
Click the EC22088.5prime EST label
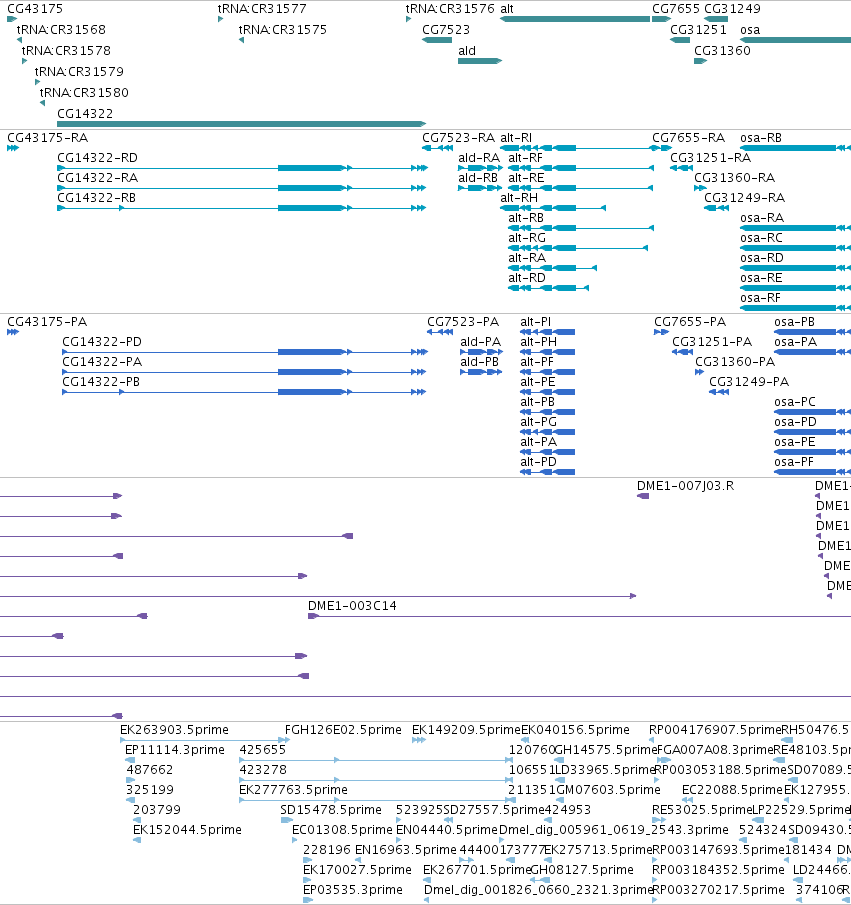point(732,790)
